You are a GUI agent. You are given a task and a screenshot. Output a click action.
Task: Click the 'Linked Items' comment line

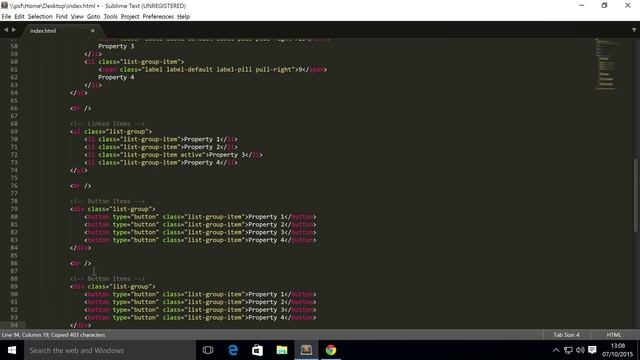107,124
